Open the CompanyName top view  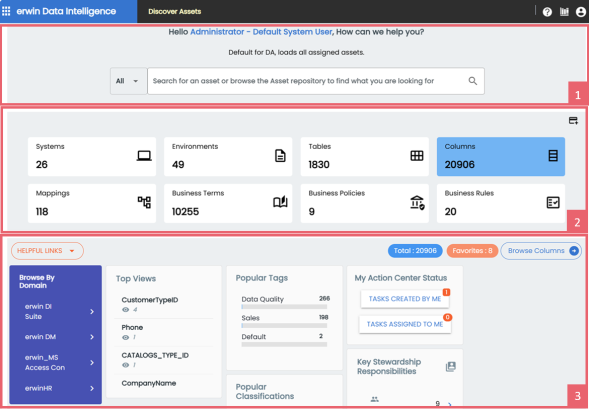[149, 383]
